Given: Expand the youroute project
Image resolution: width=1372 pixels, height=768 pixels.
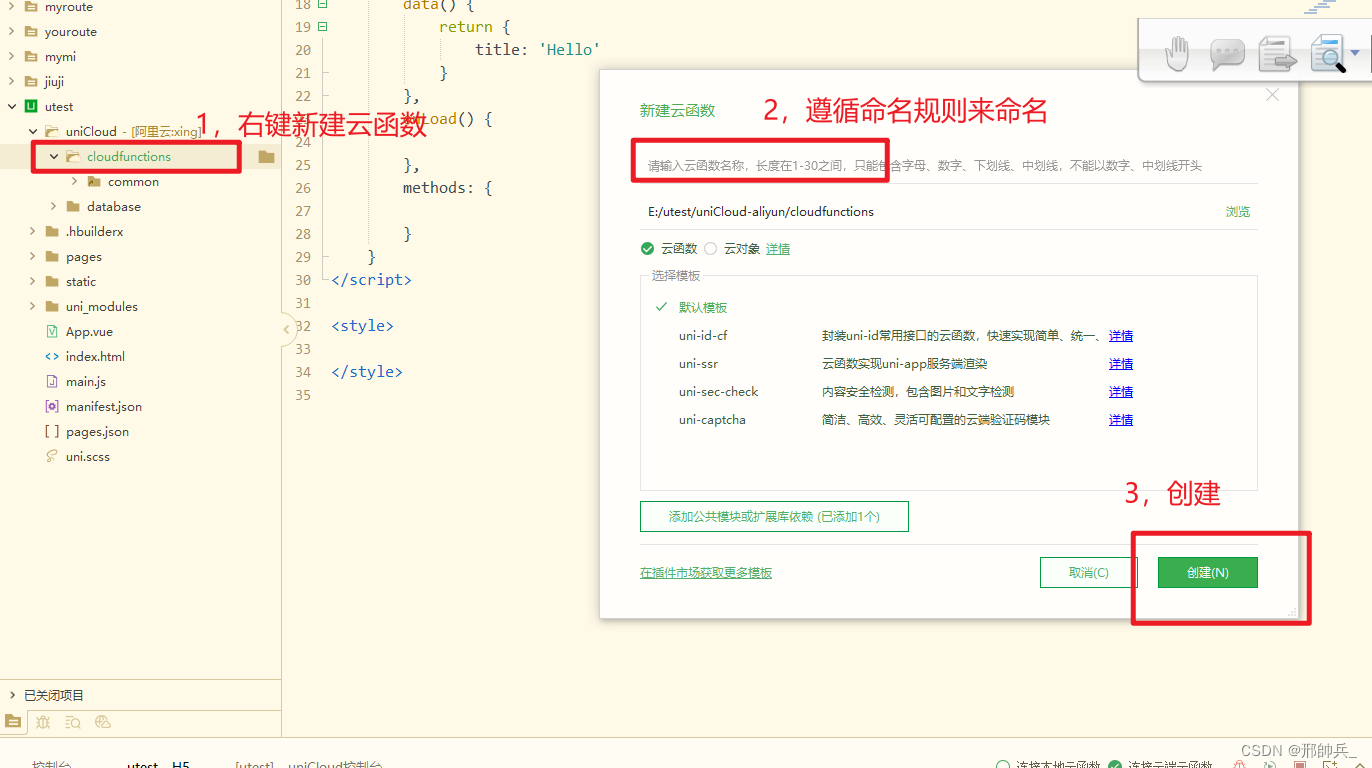Looking at the screenshot, I should click(12, 31).
